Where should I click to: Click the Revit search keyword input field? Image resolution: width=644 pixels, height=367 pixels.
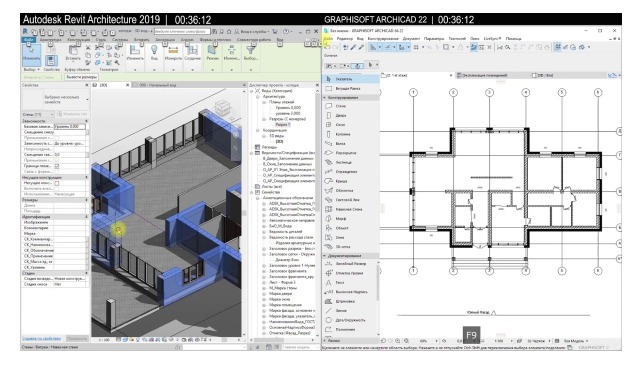[182, 31]
